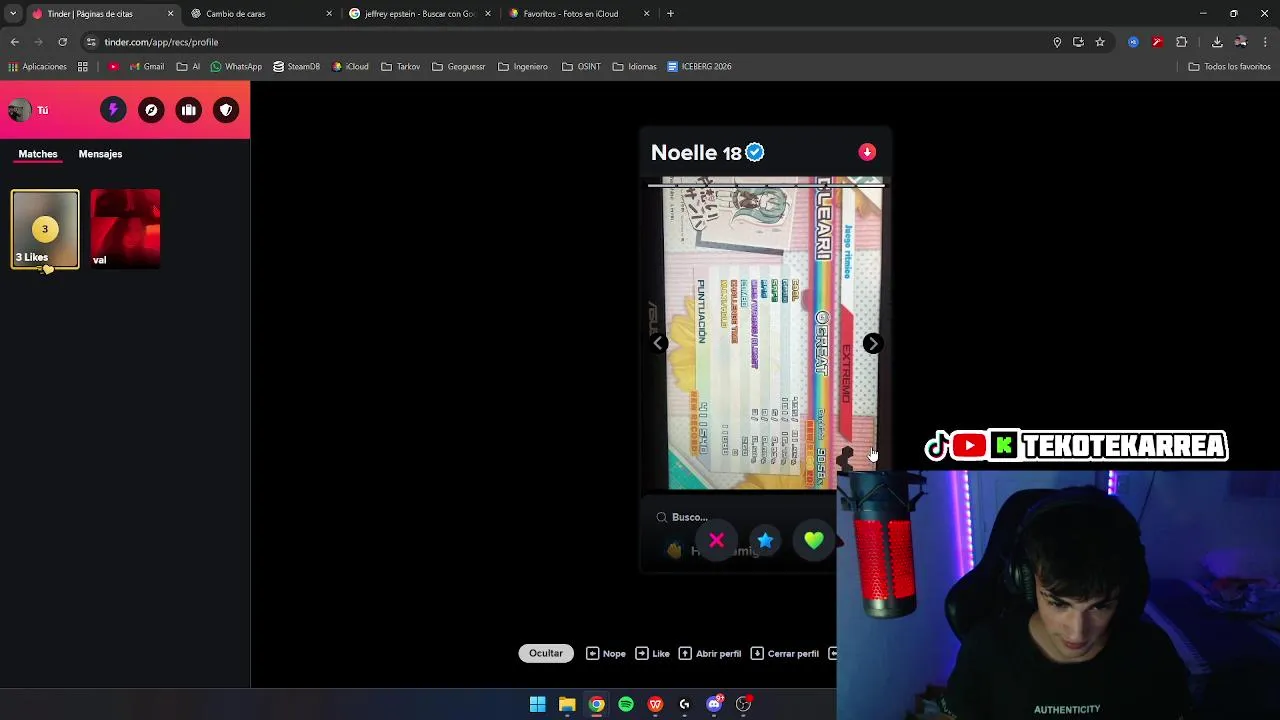Screen dimensions: 1280x720
Task: Open the SteamDB bookmark
Action: pyautogui.click(x=297, y=67)
